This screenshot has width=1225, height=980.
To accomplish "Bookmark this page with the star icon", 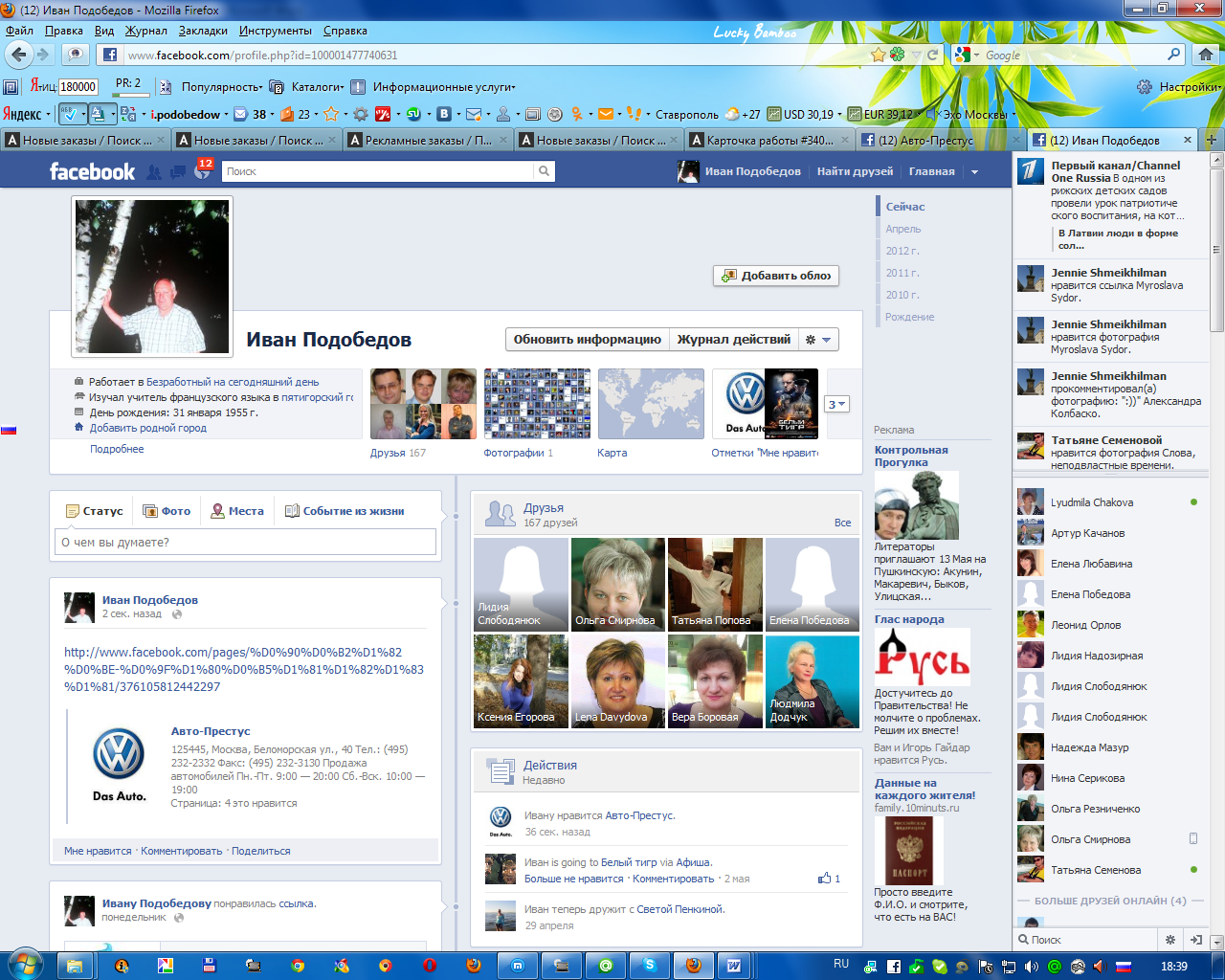I will click(878, 55).
